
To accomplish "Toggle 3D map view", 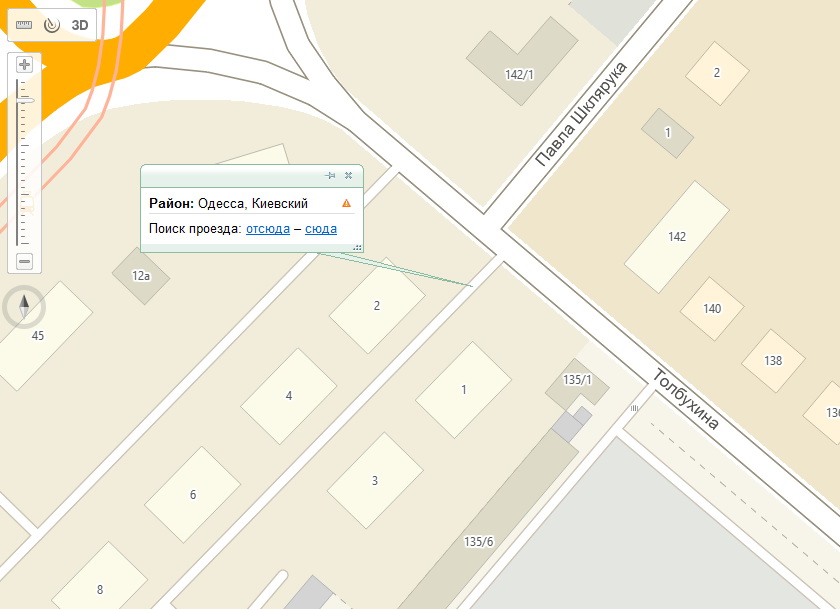I will (80, 25).
